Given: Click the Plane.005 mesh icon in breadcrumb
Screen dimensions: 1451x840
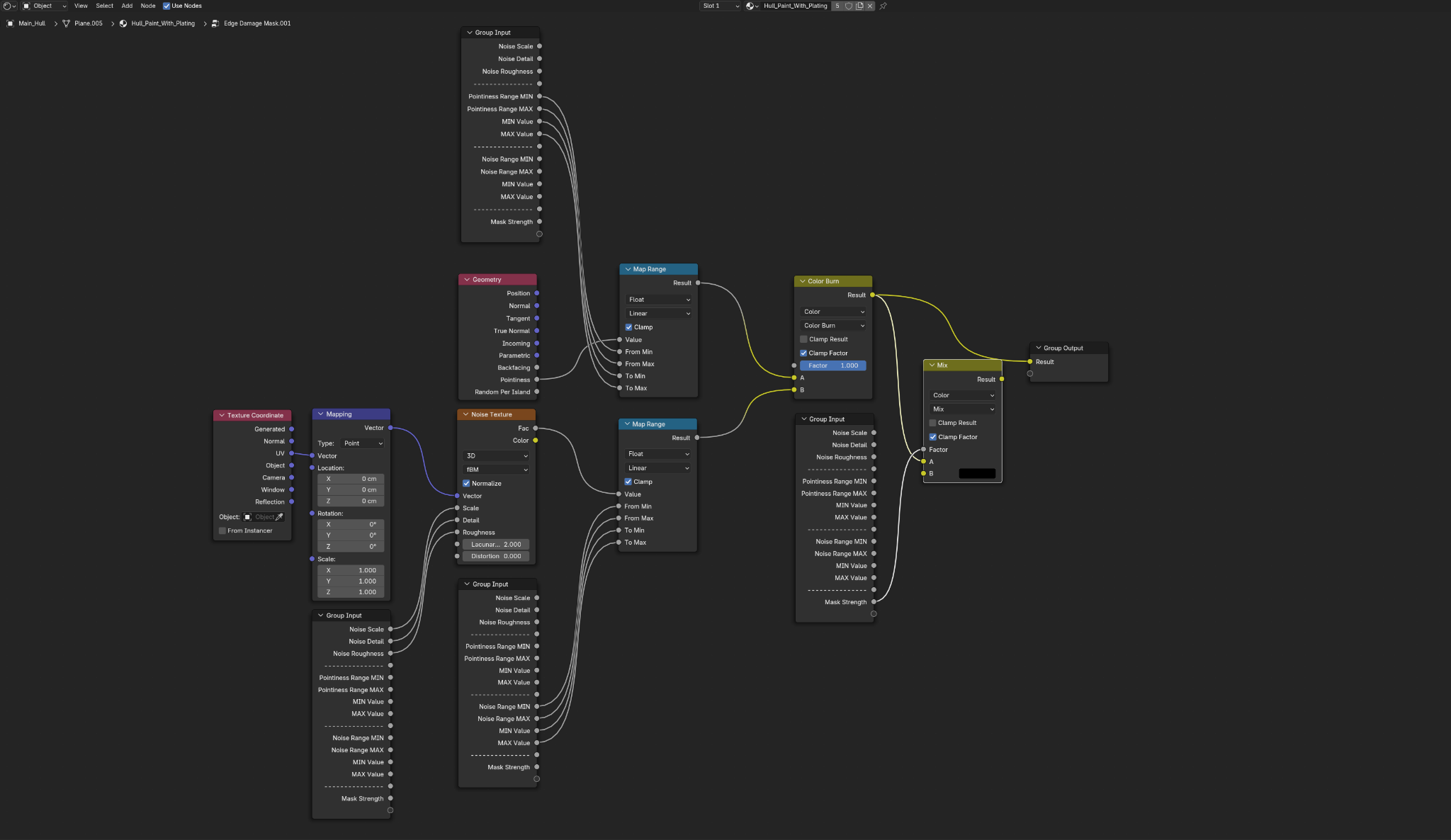Looking at the screenshot, I should [67, 23].
